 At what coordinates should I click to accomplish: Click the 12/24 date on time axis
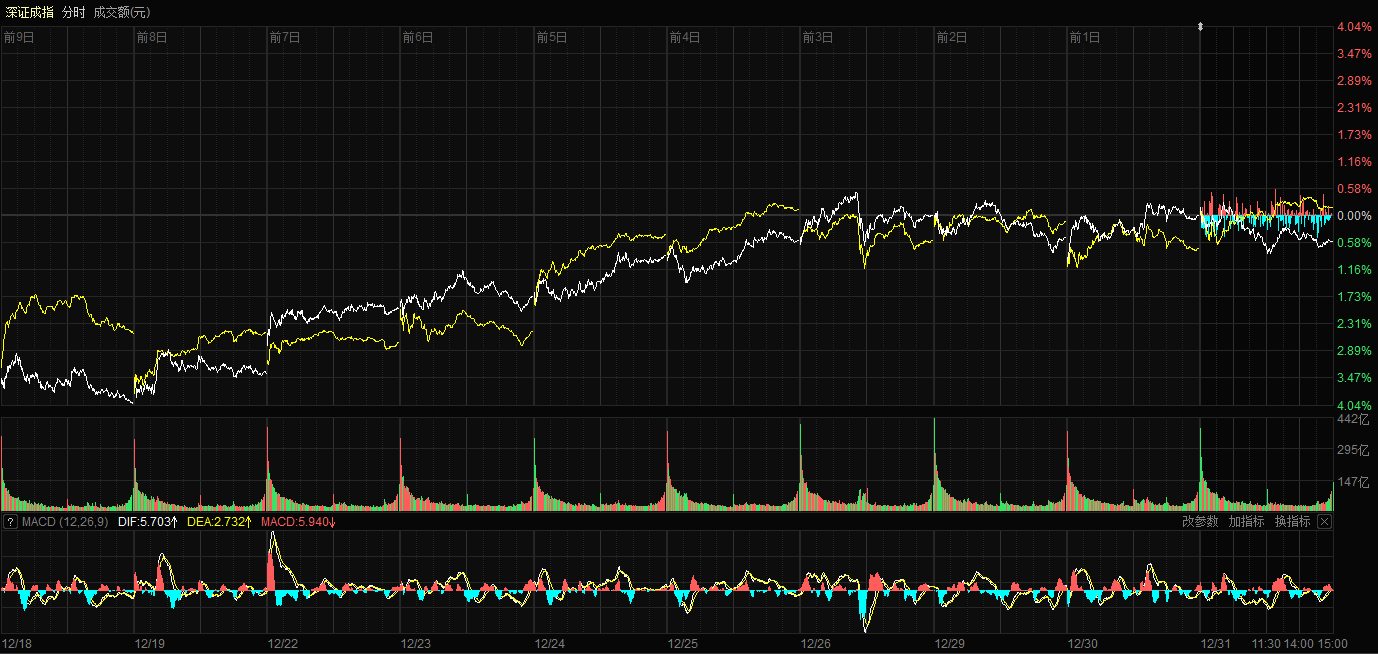[x=549, y=644]
